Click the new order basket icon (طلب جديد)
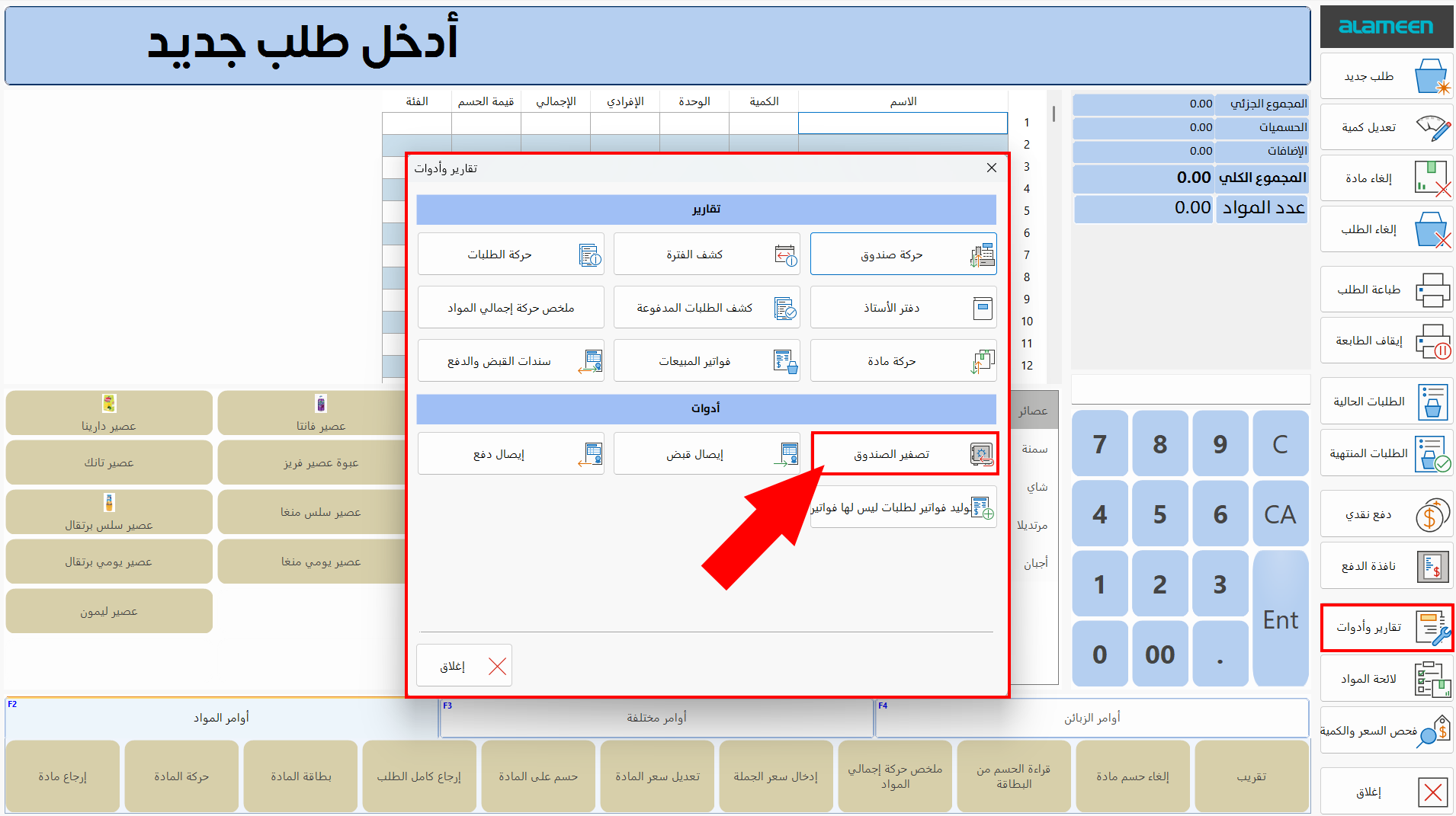Image resolution: width=1456 pixels, height=816 pixels. click(x=1432, y=76)
